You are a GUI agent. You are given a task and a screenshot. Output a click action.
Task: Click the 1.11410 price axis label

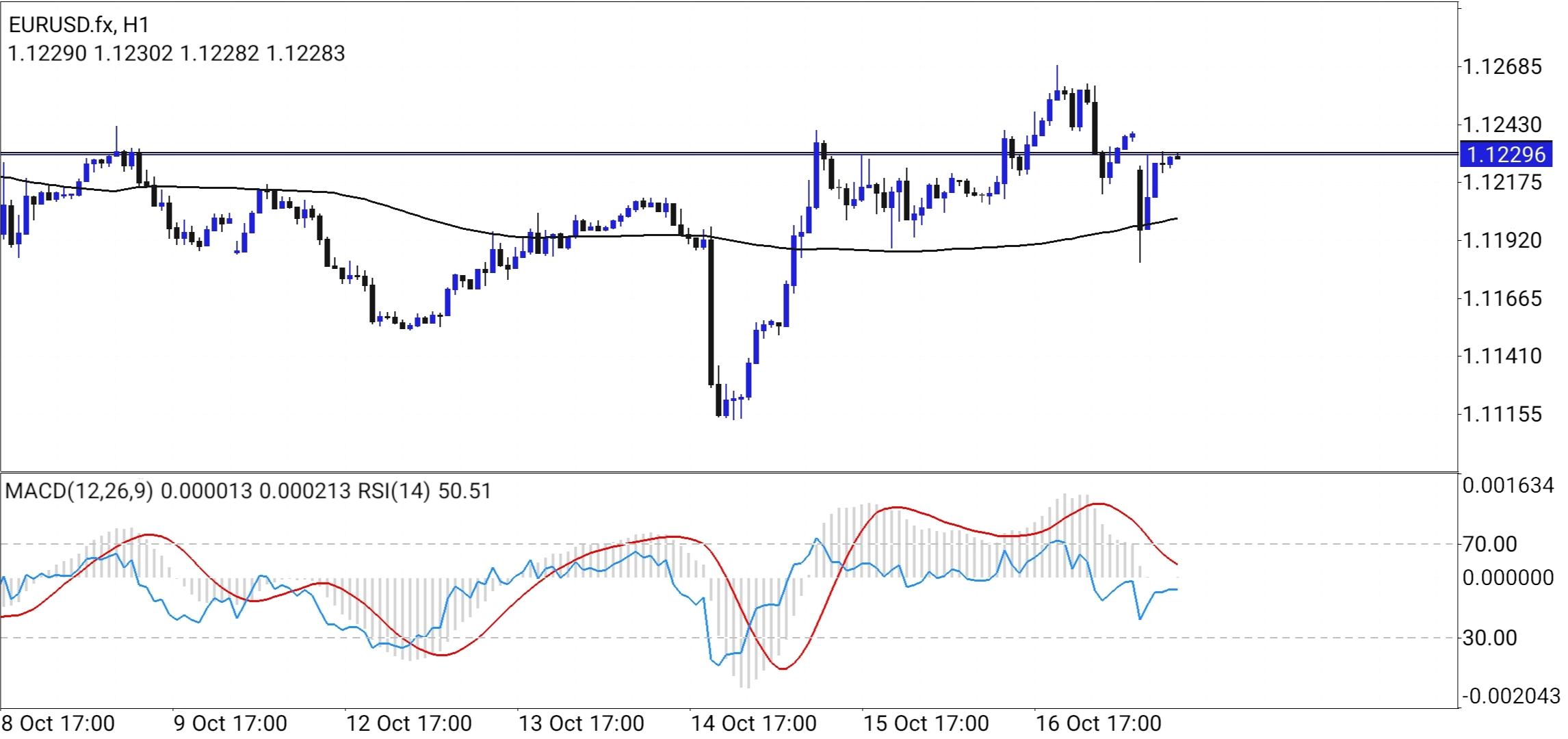point(1502,356)
